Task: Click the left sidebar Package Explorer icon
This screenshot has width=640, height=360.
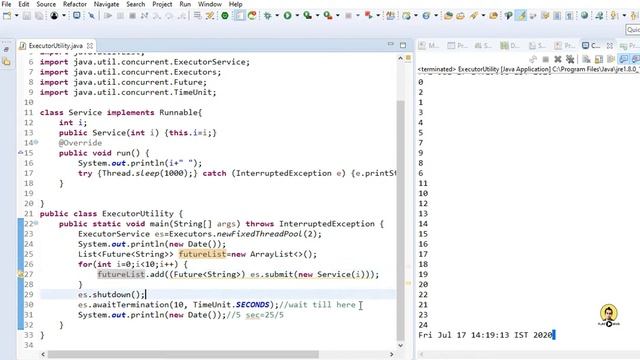Action: 6,62
